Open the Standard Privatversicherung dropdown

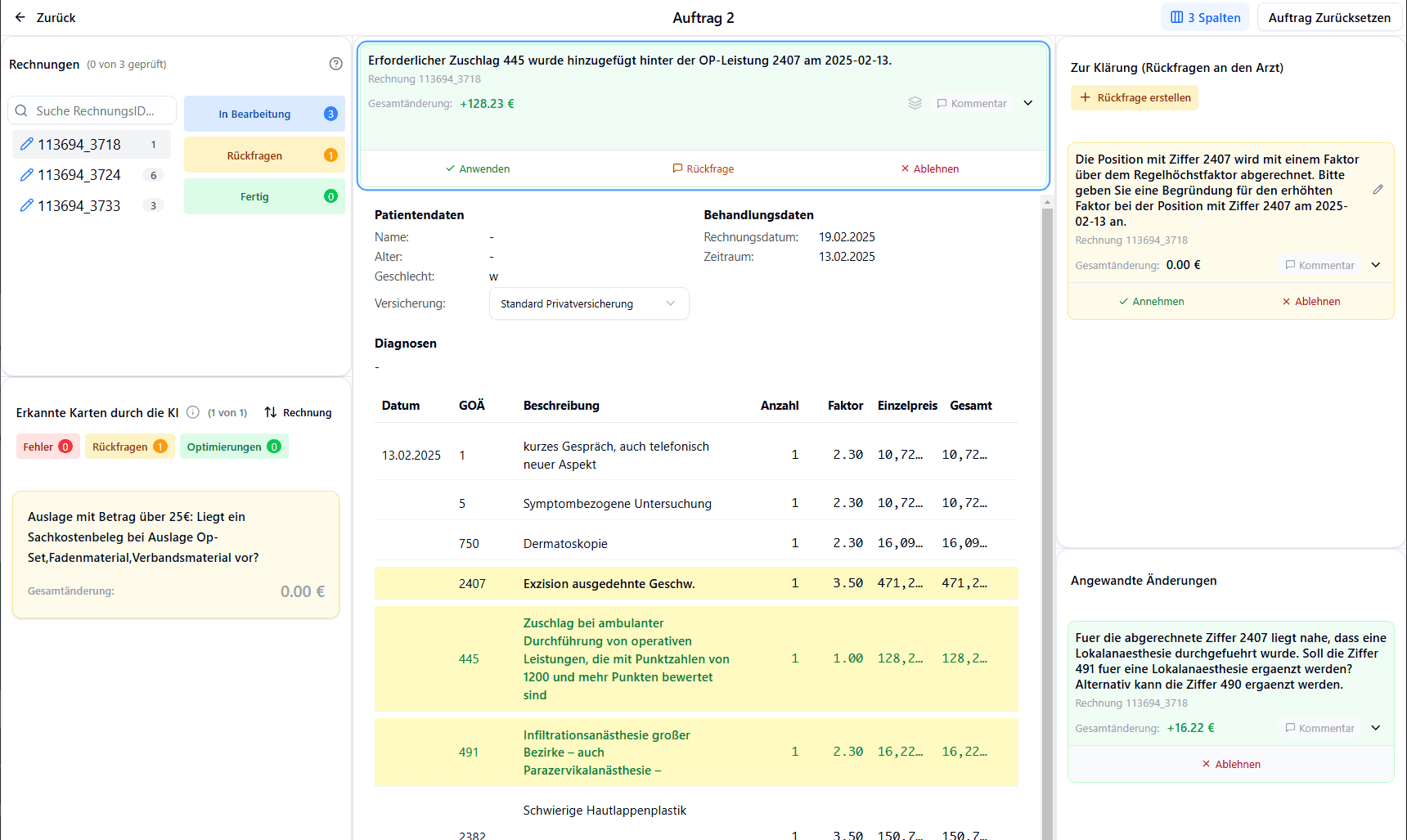point(588,303)
